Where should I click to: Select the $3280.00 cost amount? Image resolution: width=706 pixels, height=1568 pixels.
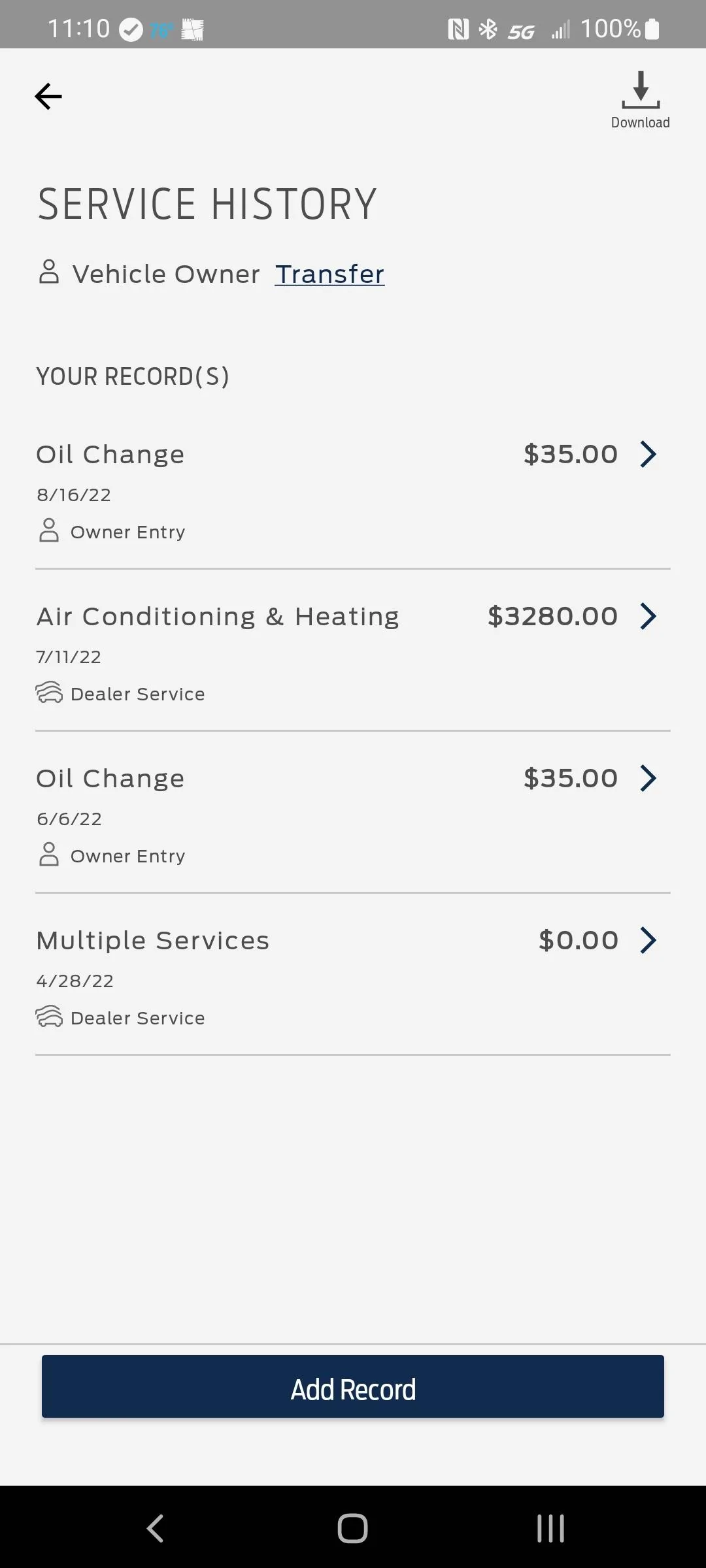(552, 616)
